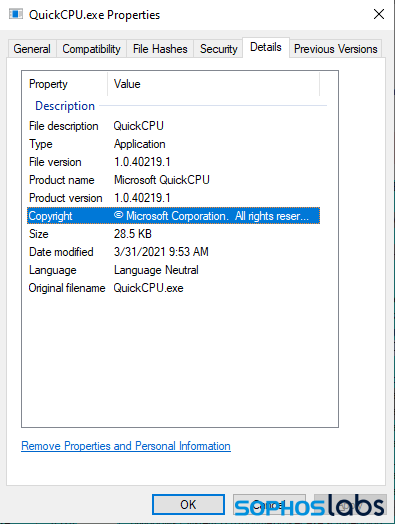Click the Value column header
This screenshot has width=395, height=524.
[x=214, y=84]
